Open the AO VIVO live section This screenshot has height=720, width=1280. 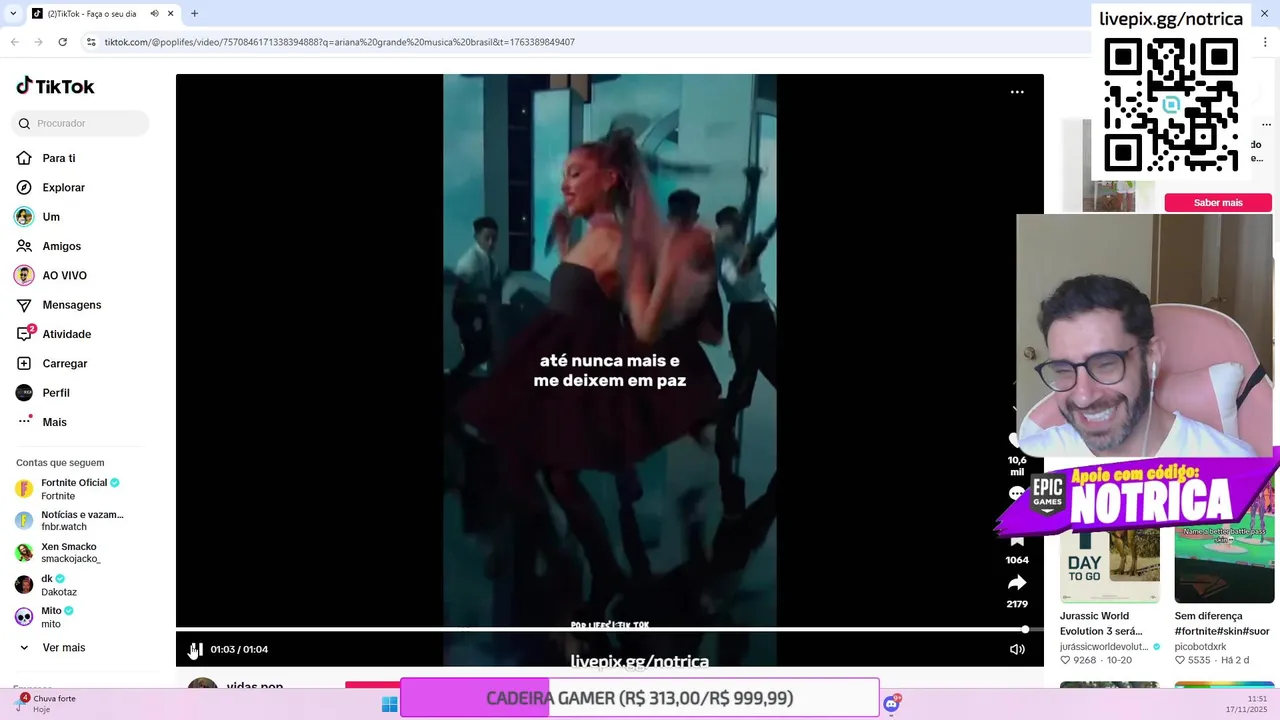[x=64, y=275]
